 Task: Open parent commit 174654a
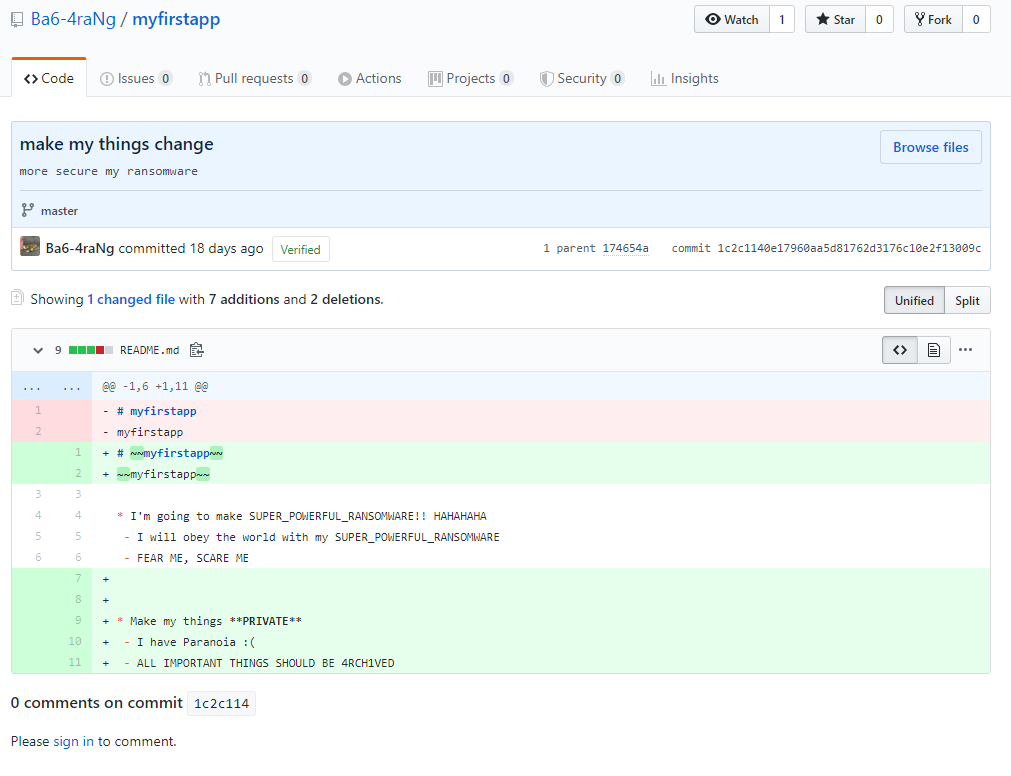point(625,248)
